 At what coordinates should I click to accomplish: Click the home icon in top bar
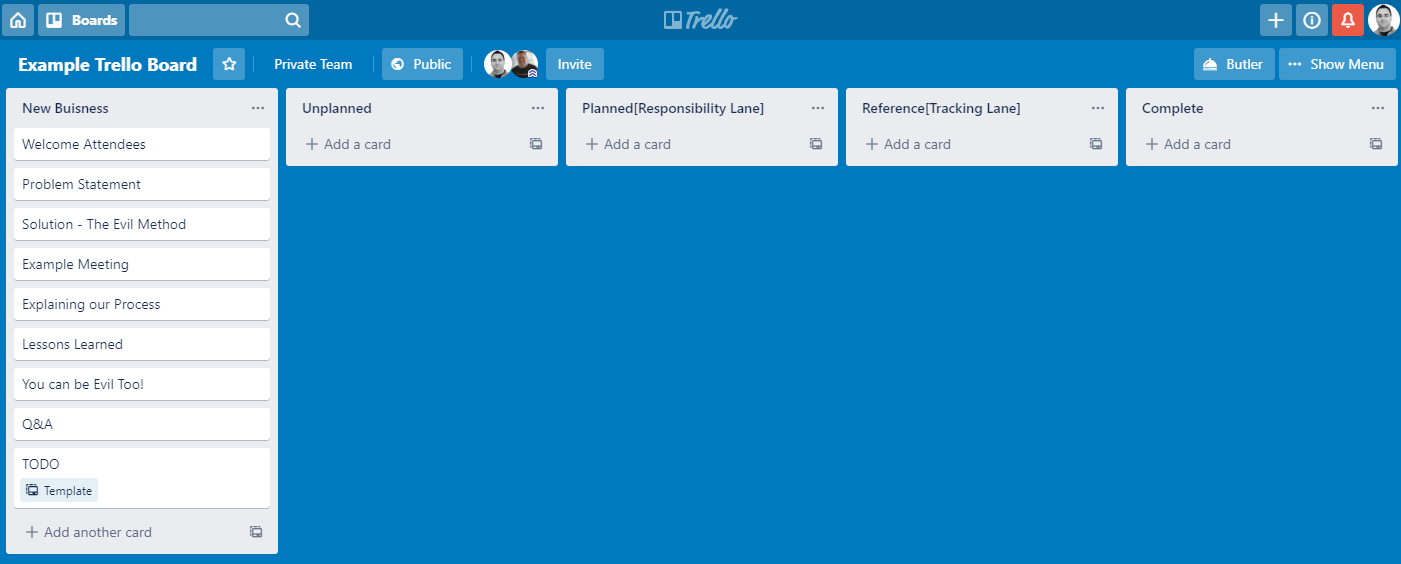click(x=18, y=20)
